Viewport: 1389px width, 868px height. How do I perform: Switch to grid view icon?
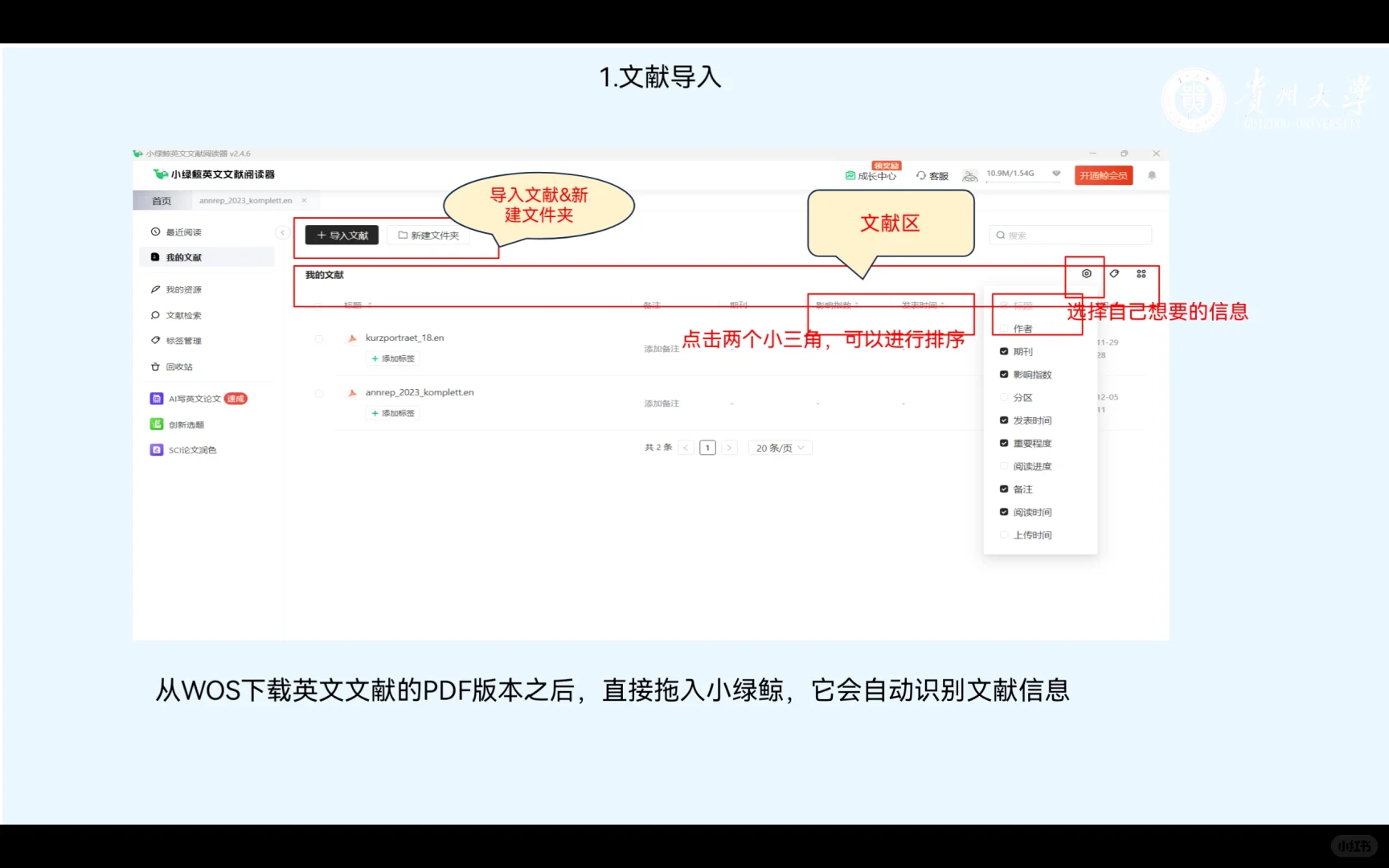[x=1141, y=273]
